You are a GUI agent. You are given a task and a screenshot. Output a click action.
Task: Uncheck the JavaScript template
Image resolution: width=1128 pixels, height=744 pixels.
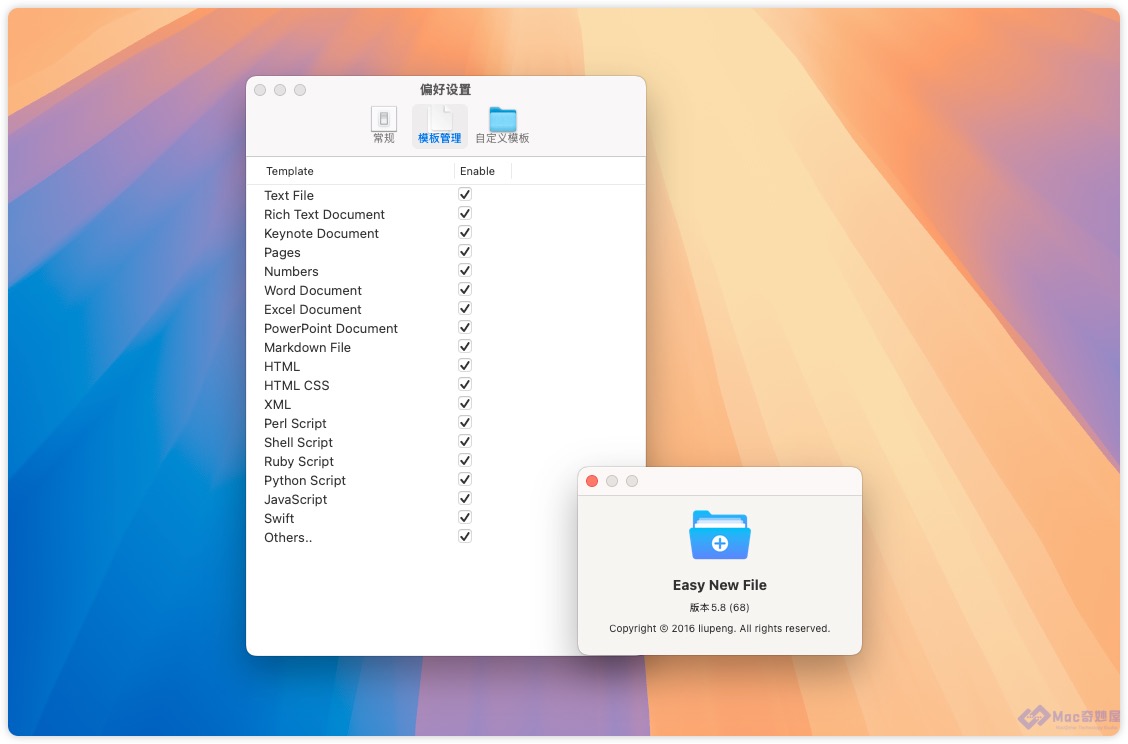465,499
